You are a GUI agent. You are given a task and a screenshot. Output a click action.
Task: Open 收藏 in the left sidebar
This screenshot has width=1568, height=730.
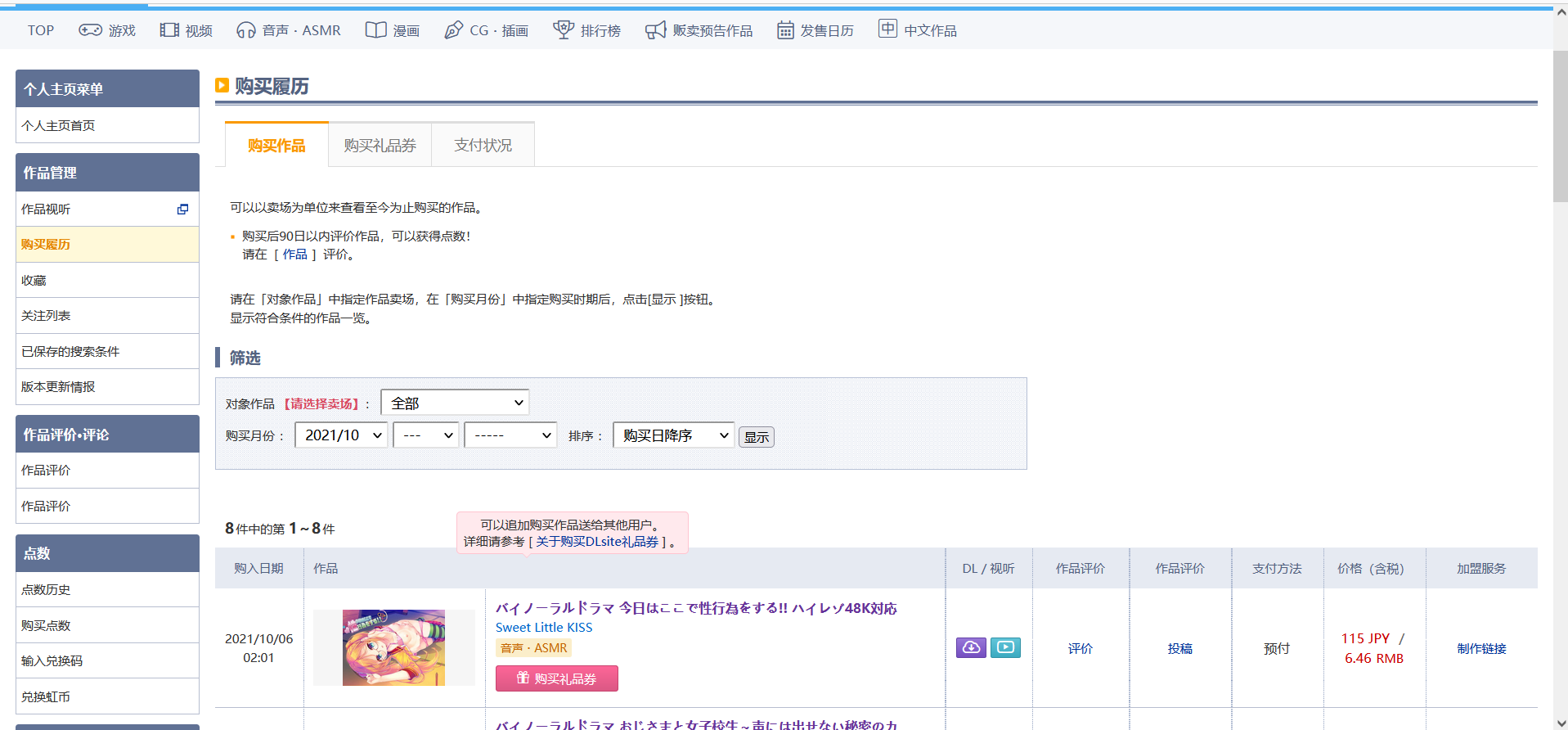[34, 280]
